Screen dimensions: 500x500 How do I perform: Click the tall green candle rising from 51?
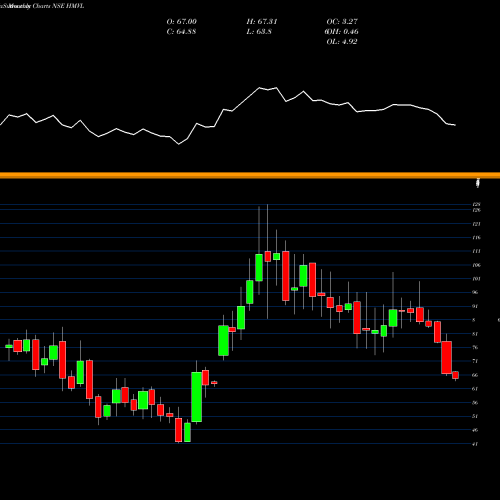pyautogui.click(x=196, y=397)
